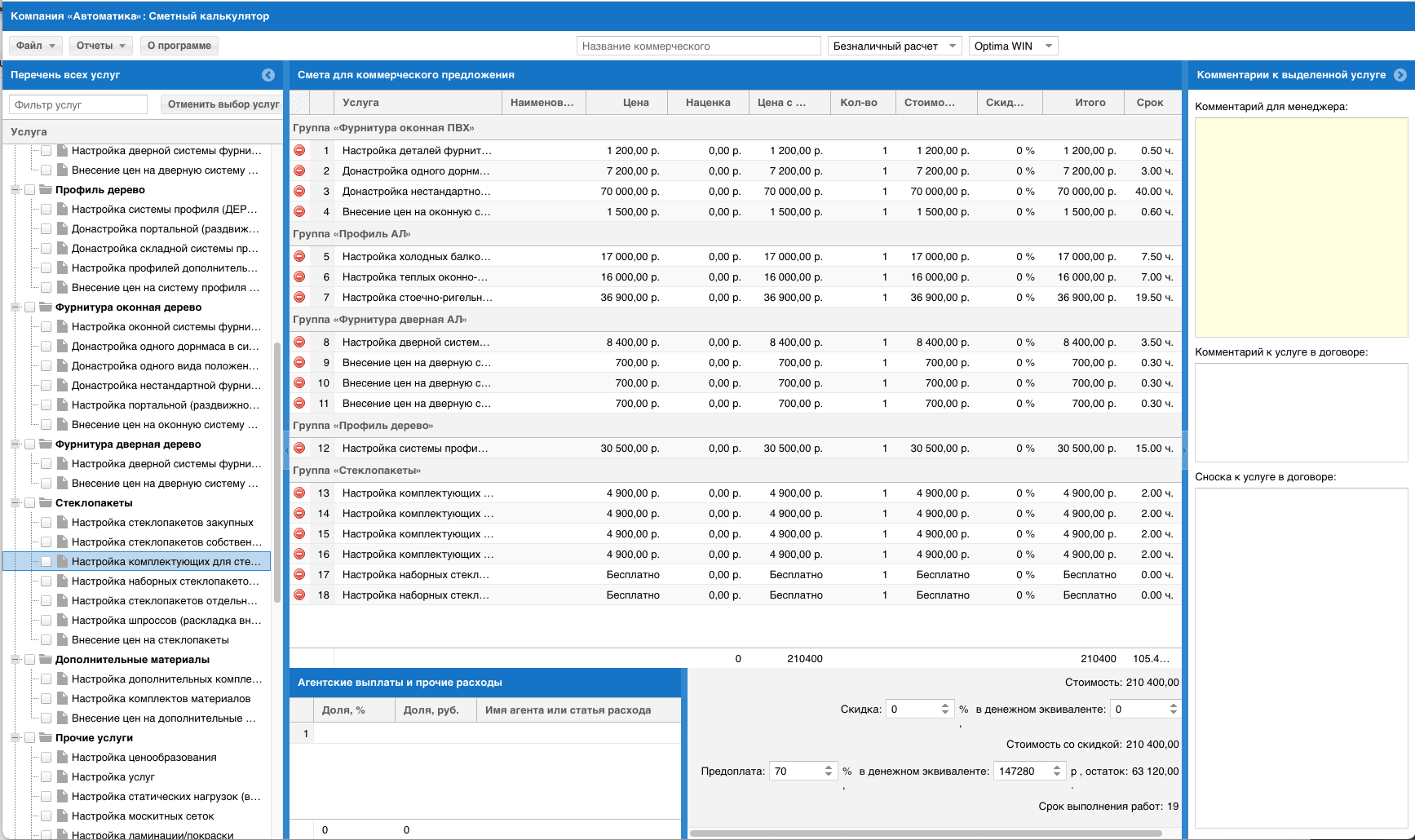
Task: Delete row 8 Настройка дверной системы
Action: (x=299, y=342)
